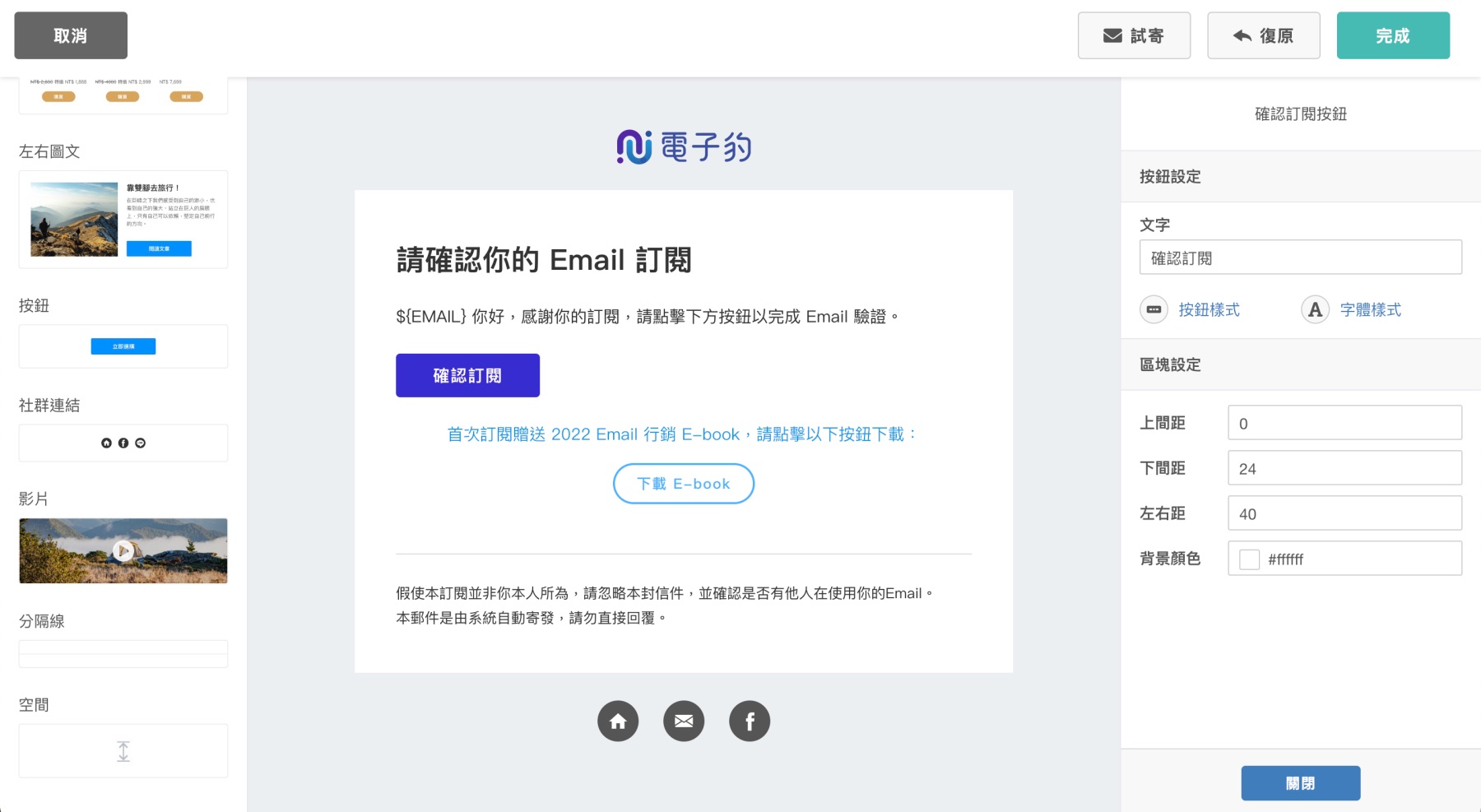Choose the 分隔線 divider block template
This screenshot has height=812, width=1481.
[123, 654]
